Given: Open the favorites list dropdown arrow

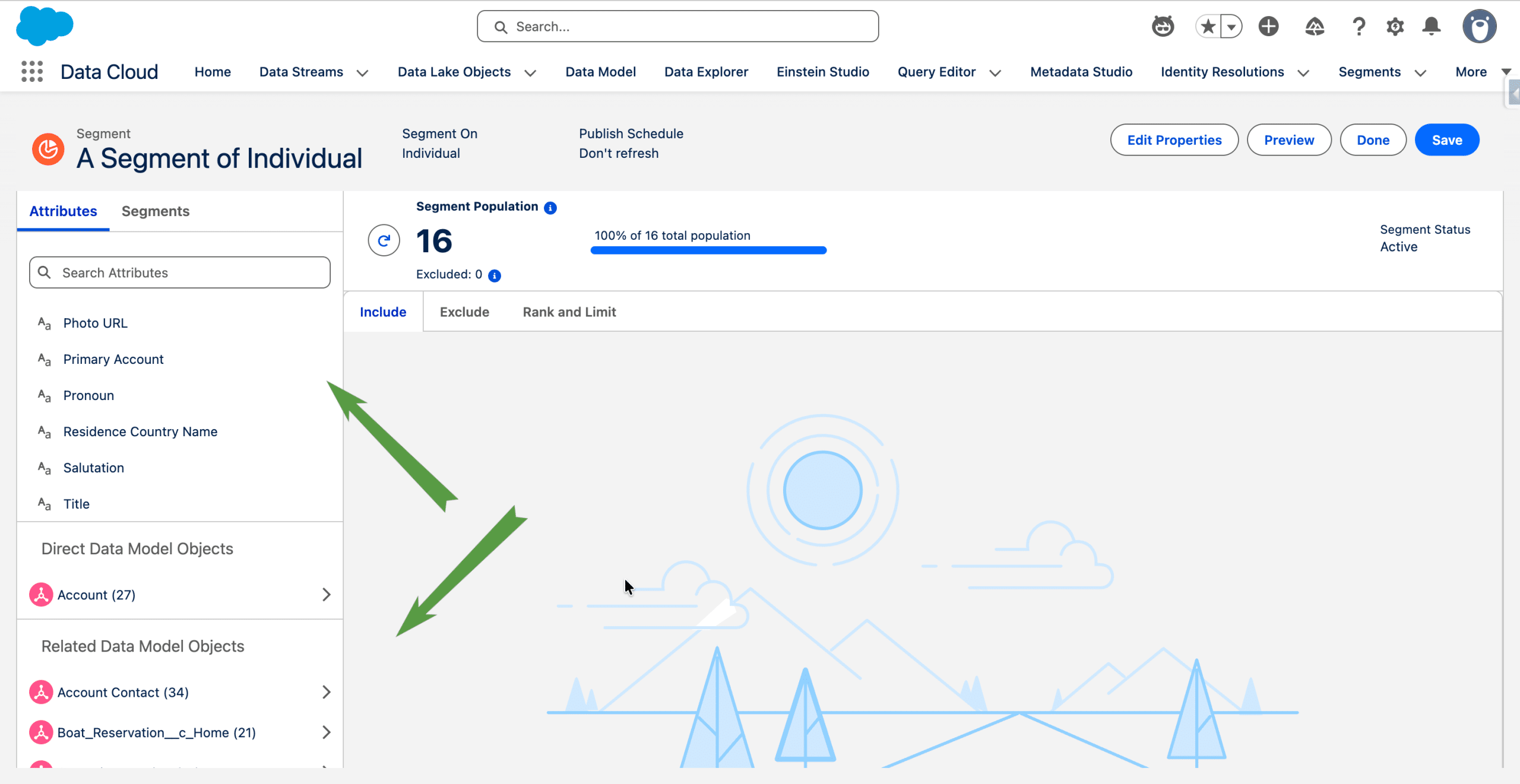Looking at the screenshot, I should tap(1232, 27).
